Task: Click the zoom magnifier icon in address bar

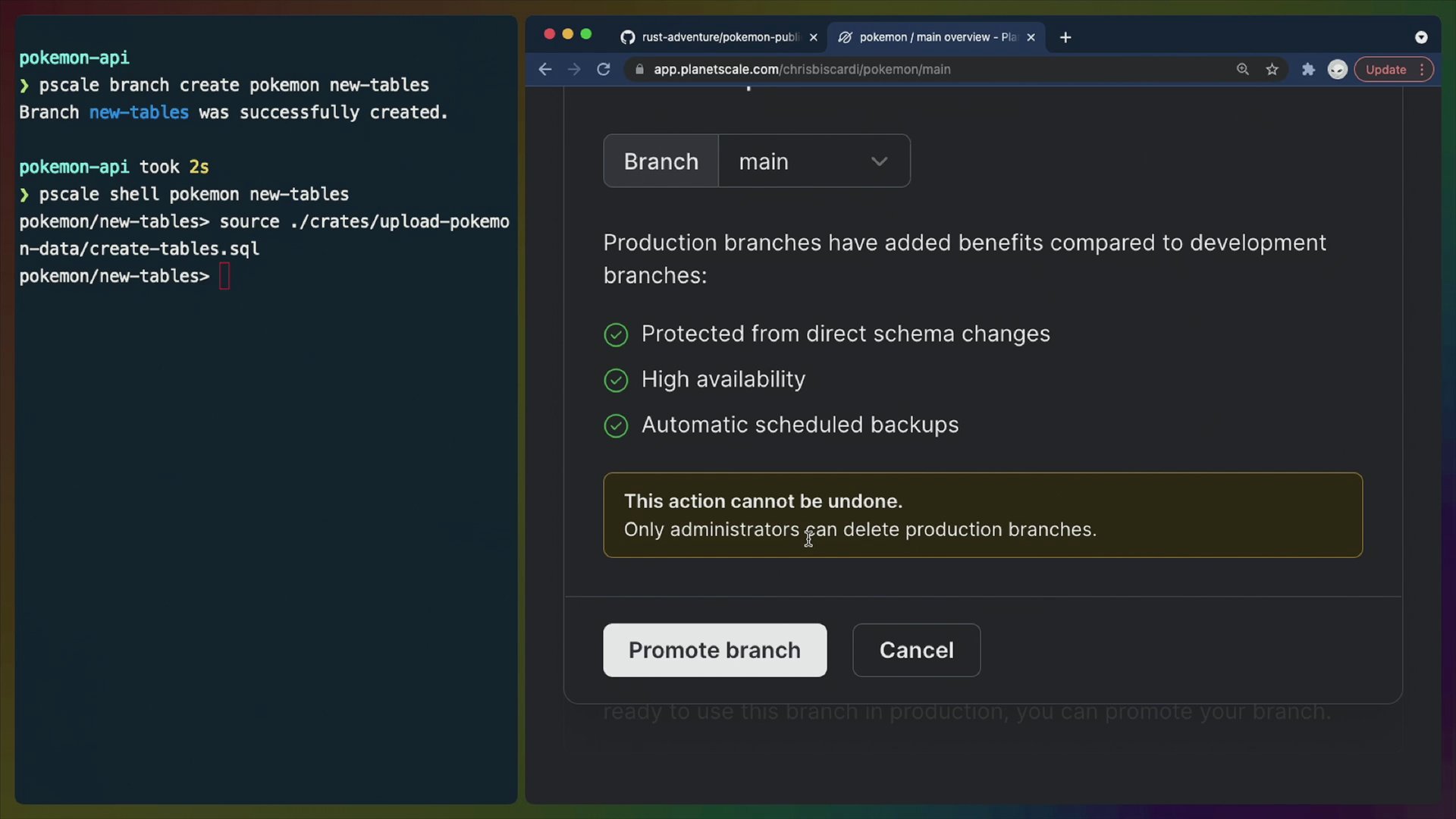Action: (1242, 69)
